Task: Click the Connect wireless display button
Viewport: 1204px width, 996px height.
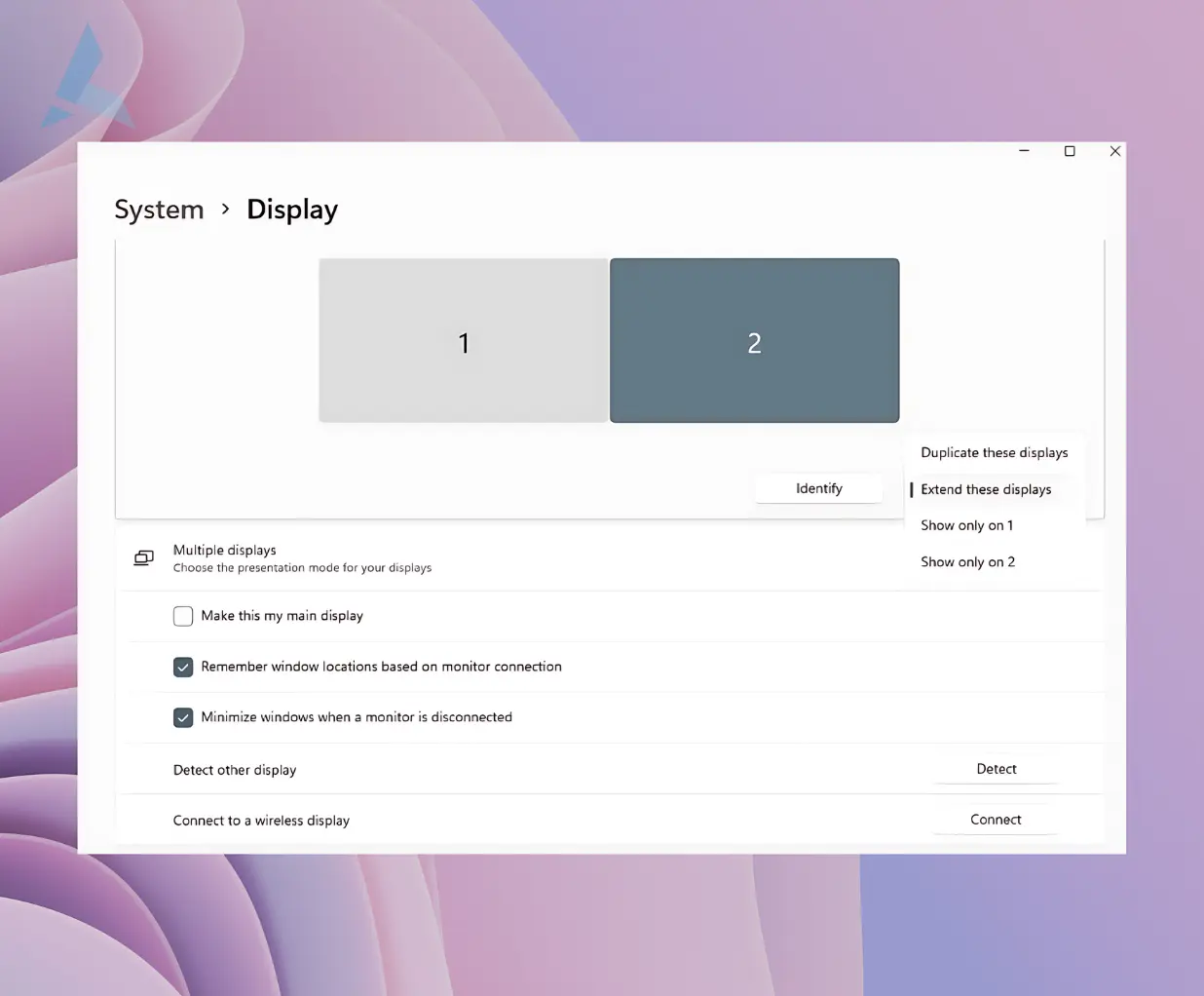Action: tap(996, 820)
